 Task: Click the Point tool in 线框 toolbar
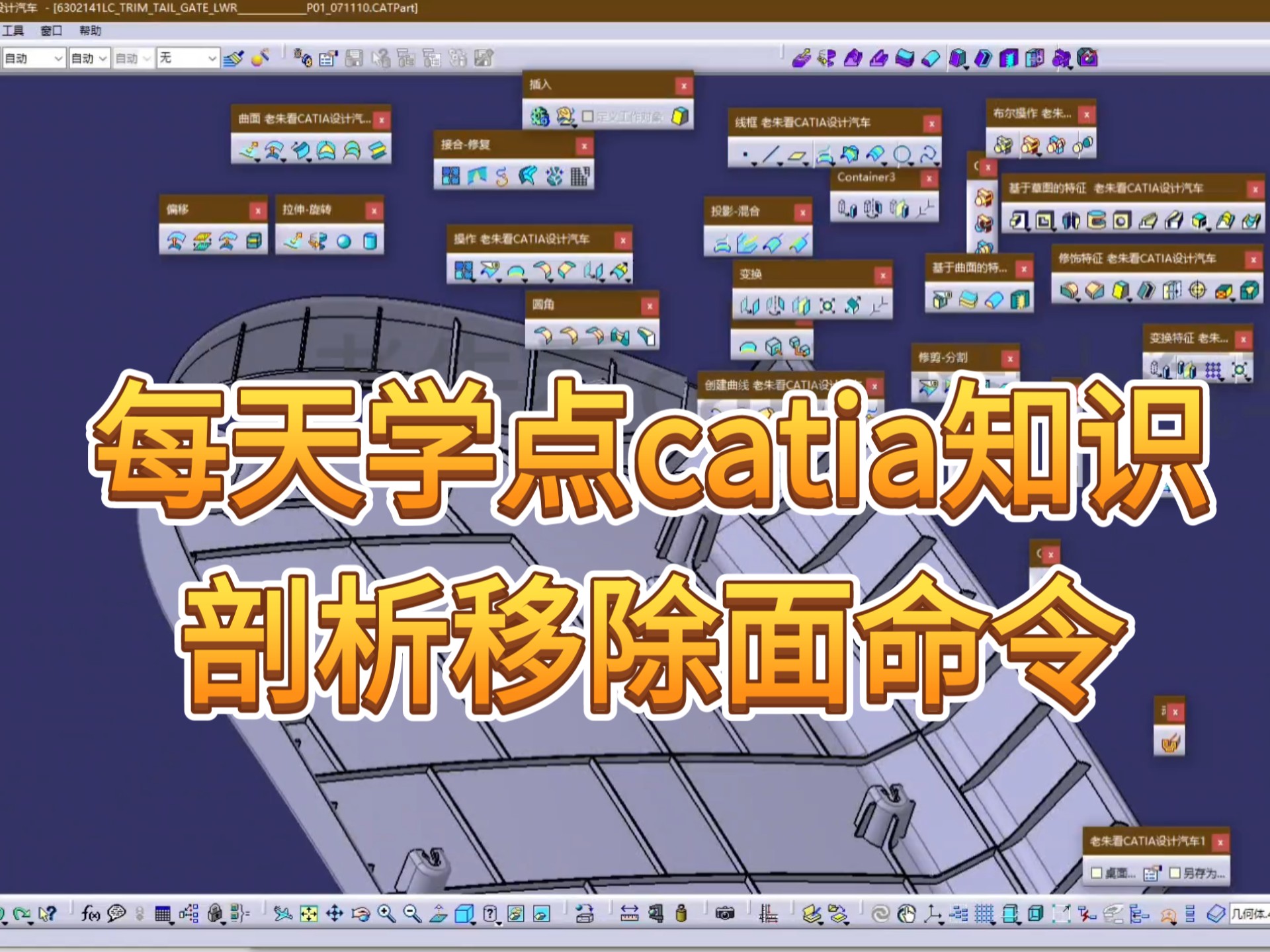pyautogui.click(x=745, y=155)
